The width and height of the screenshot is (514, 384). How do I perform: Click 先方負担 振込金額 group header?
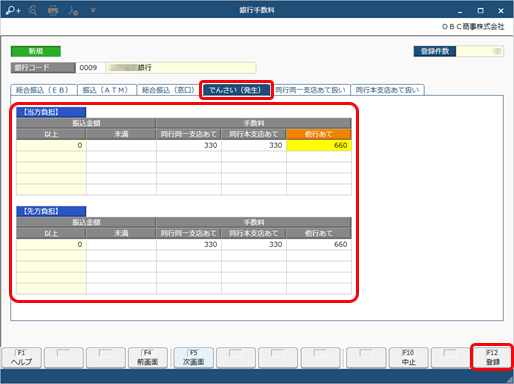coord(86,222)
